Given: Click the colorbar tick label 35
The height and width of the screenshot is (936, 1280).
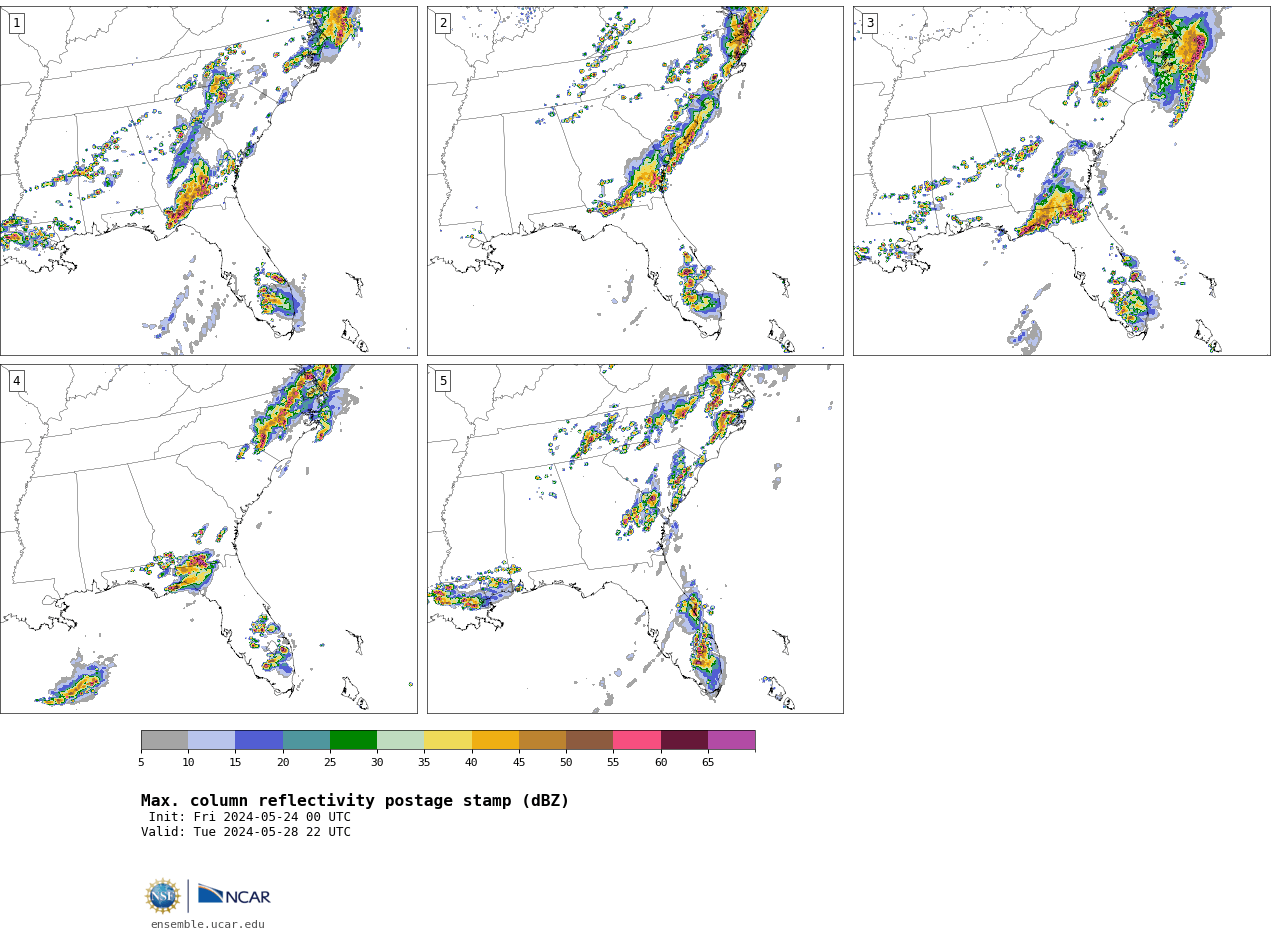Looking at the screenshot, I should tap(424, 763).
